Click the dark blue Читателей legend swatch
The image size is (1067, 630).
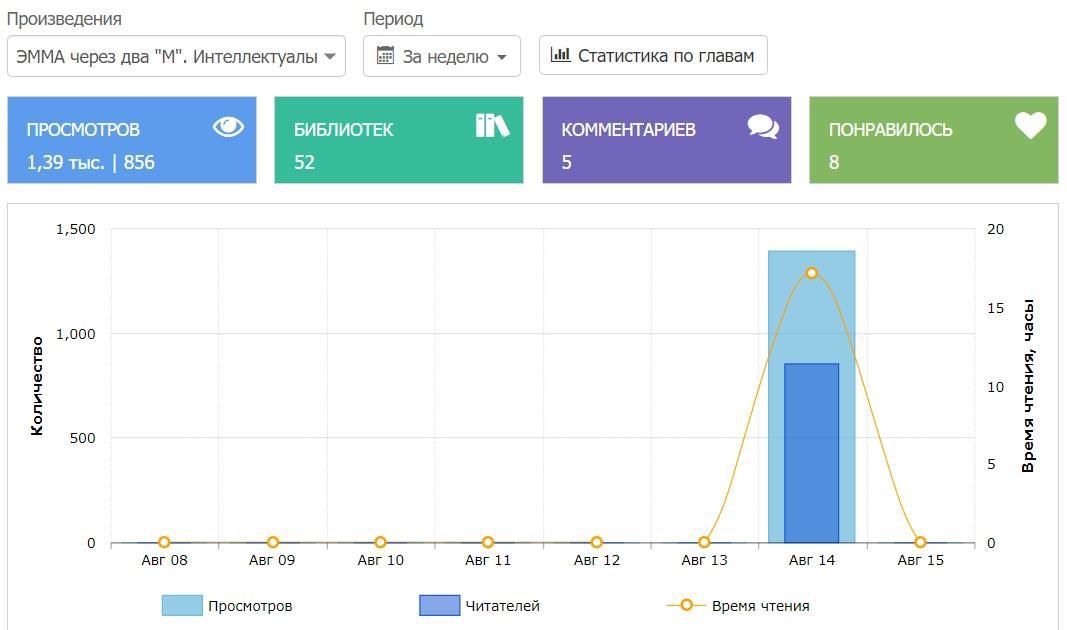point(440,605)
